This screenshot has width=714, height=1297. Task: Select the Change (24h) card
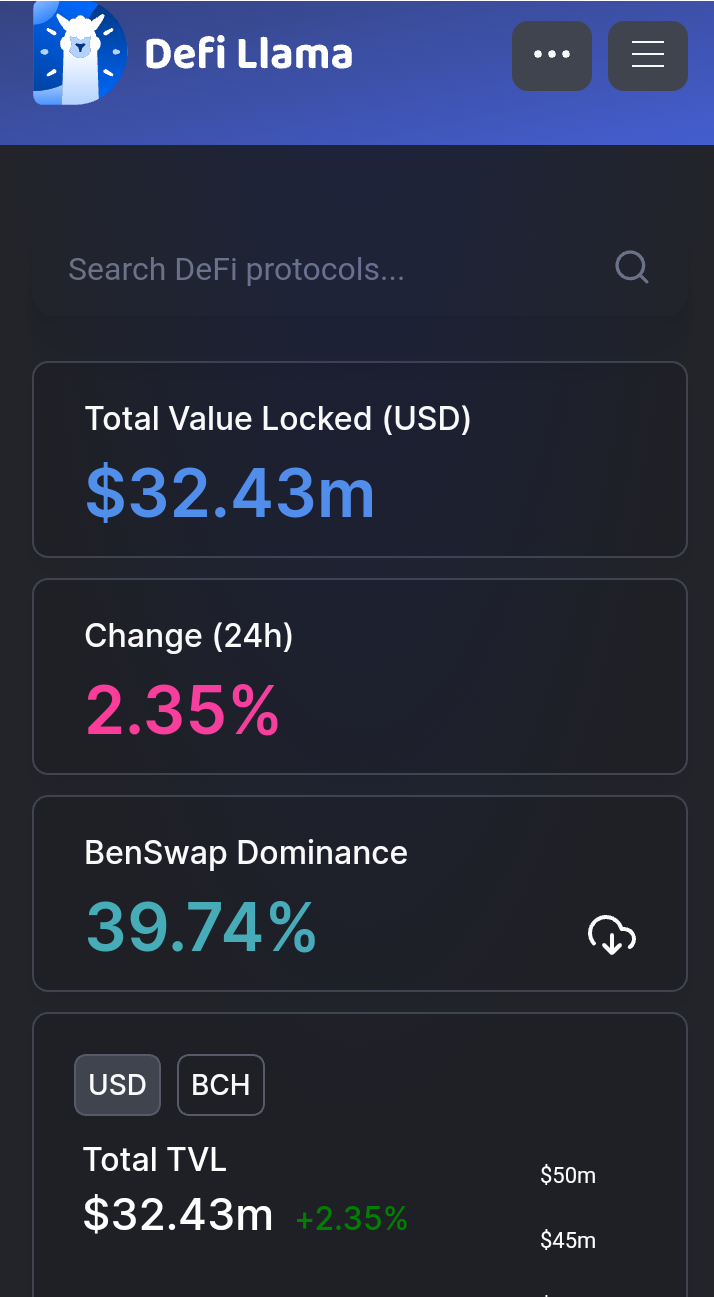click(x=360, y=676)
